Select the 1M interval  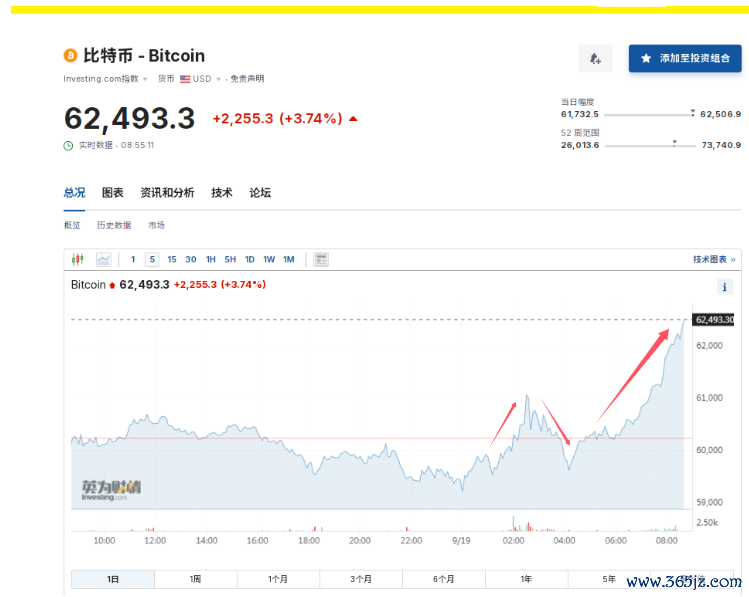tap(289, 259)
